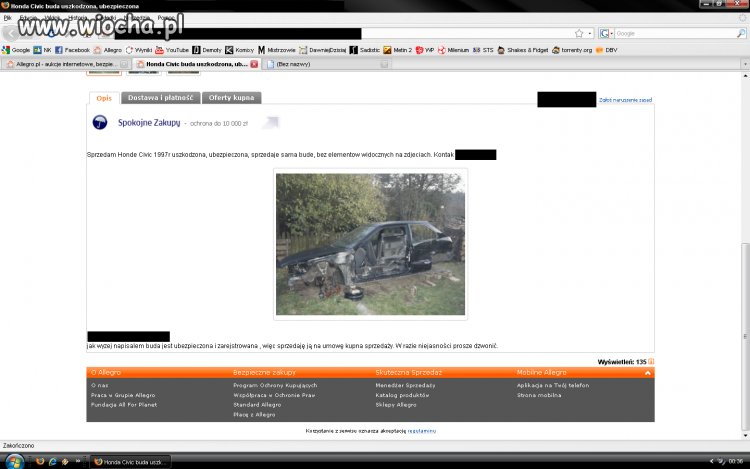
Task: Open the Płacę z Allegro link
Action: [x=254, y=415]
